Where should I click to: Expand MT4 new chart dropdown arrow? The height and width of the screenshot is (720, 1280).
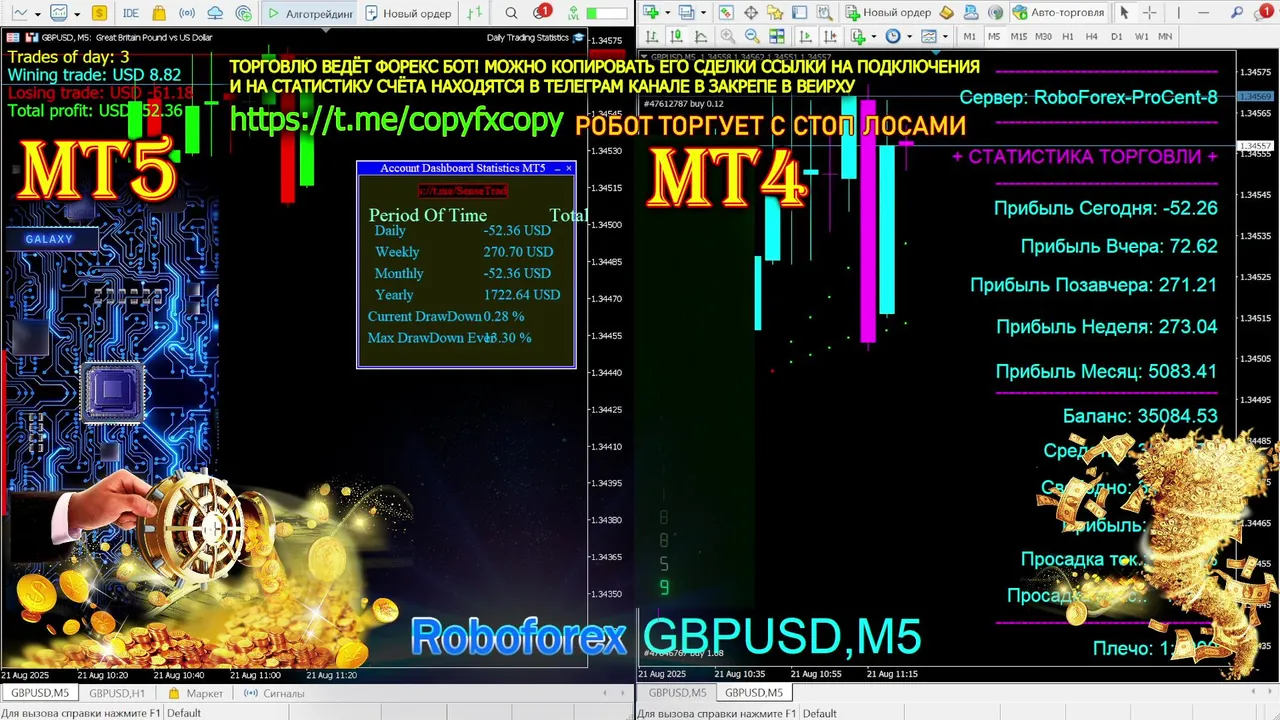click(x=668, y=13)
